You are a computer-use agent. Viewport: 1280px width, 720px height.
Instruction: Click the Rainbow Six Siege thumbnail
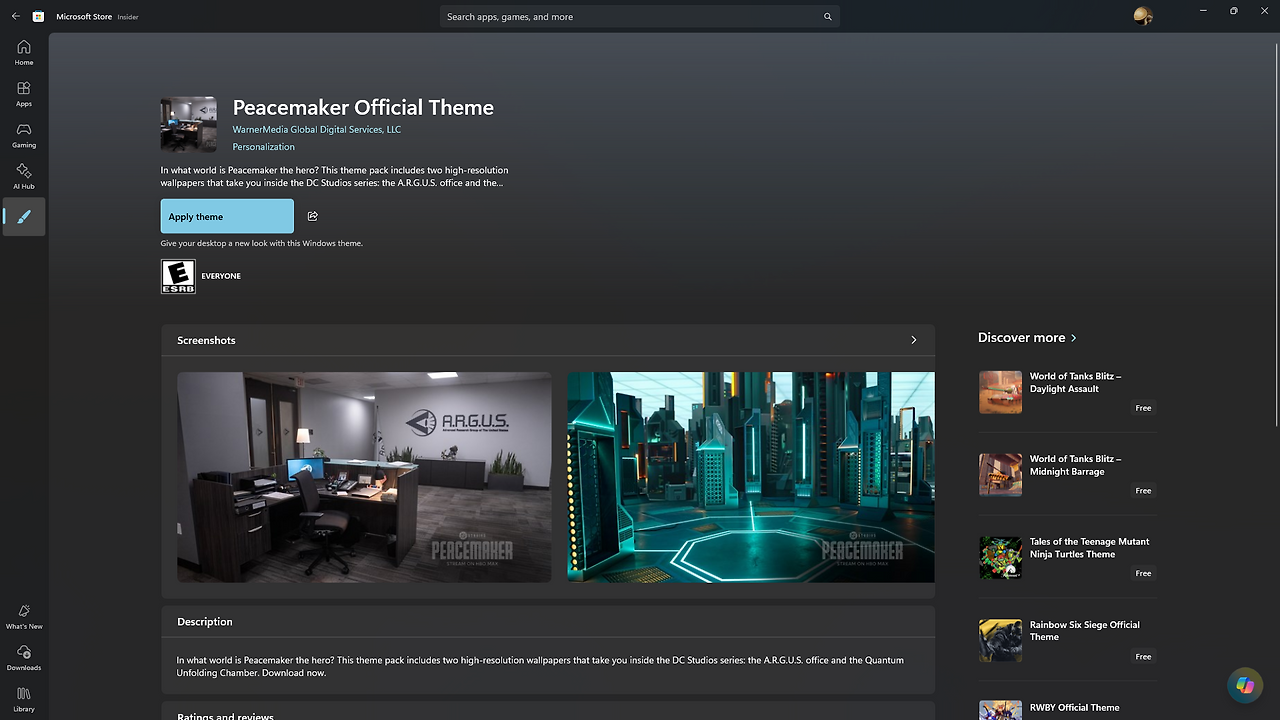point(1000,641)
